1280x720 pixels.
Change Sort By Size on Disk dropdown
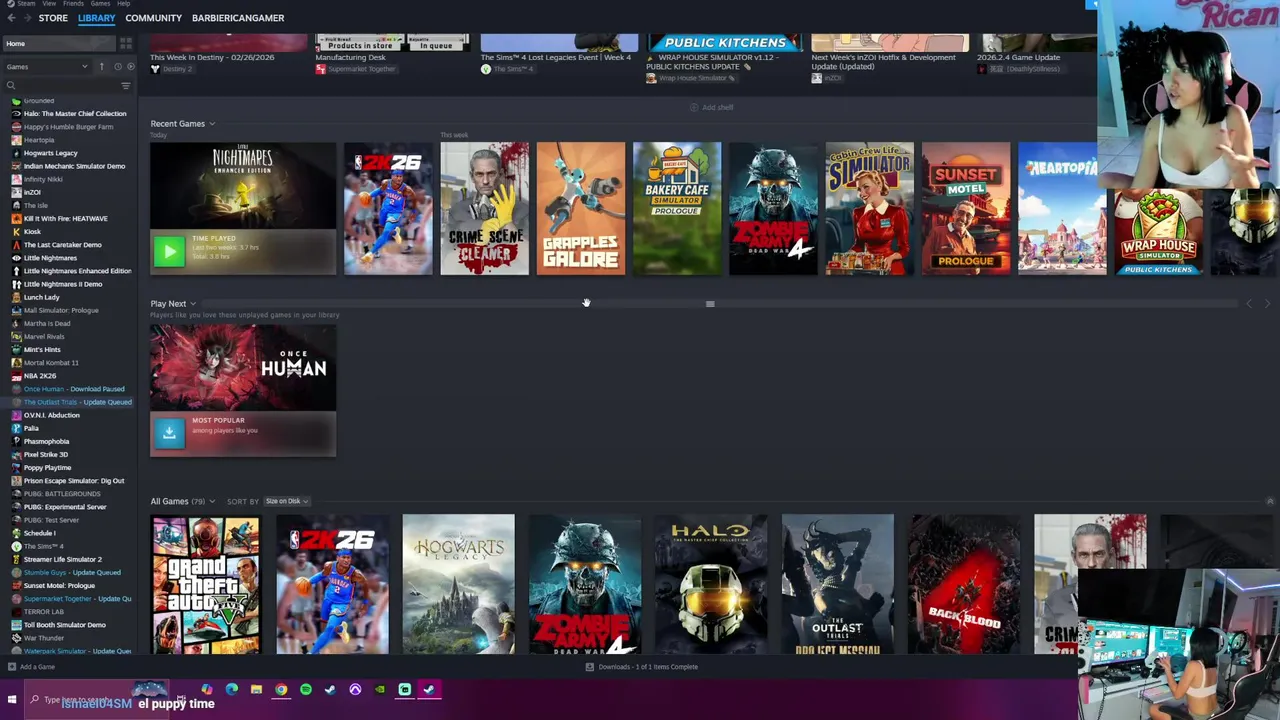click(x=288, y=501)
